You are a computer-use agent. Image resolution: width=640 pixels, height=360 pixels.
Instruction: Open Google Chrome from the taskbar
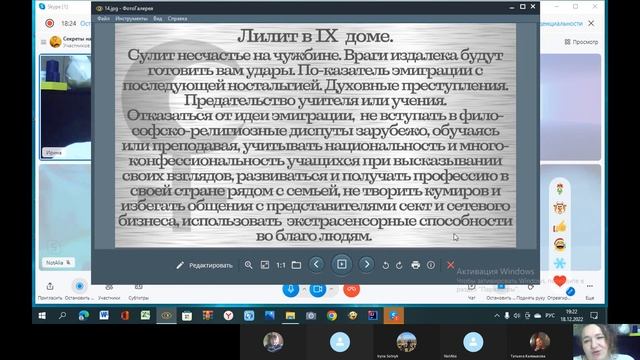tap(331, 316)
